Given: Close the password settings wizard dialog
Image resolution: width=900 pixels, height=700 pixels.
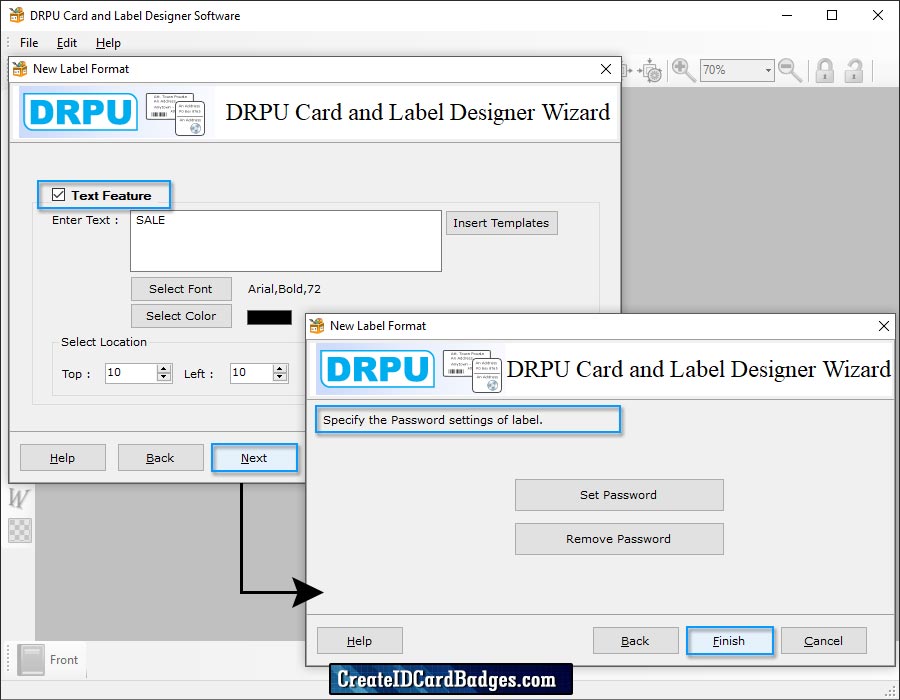Looking at the screenshot, I should pos(883,326).
